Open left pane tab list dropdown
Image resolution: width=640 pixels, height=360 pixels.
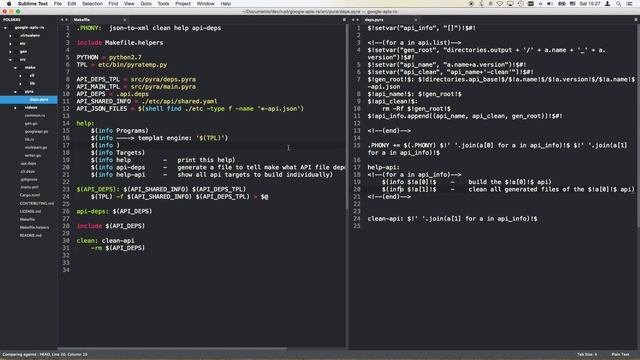tap(344, 20)
